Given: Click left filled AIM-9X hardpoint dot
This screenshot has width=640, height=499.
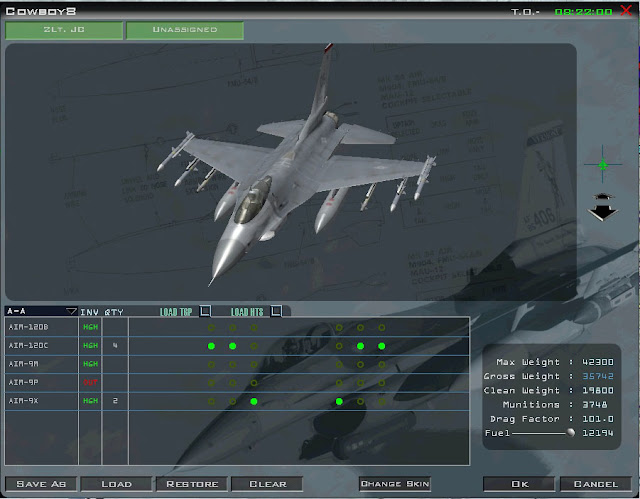Looking at the screenshot, I should (254, 401).
